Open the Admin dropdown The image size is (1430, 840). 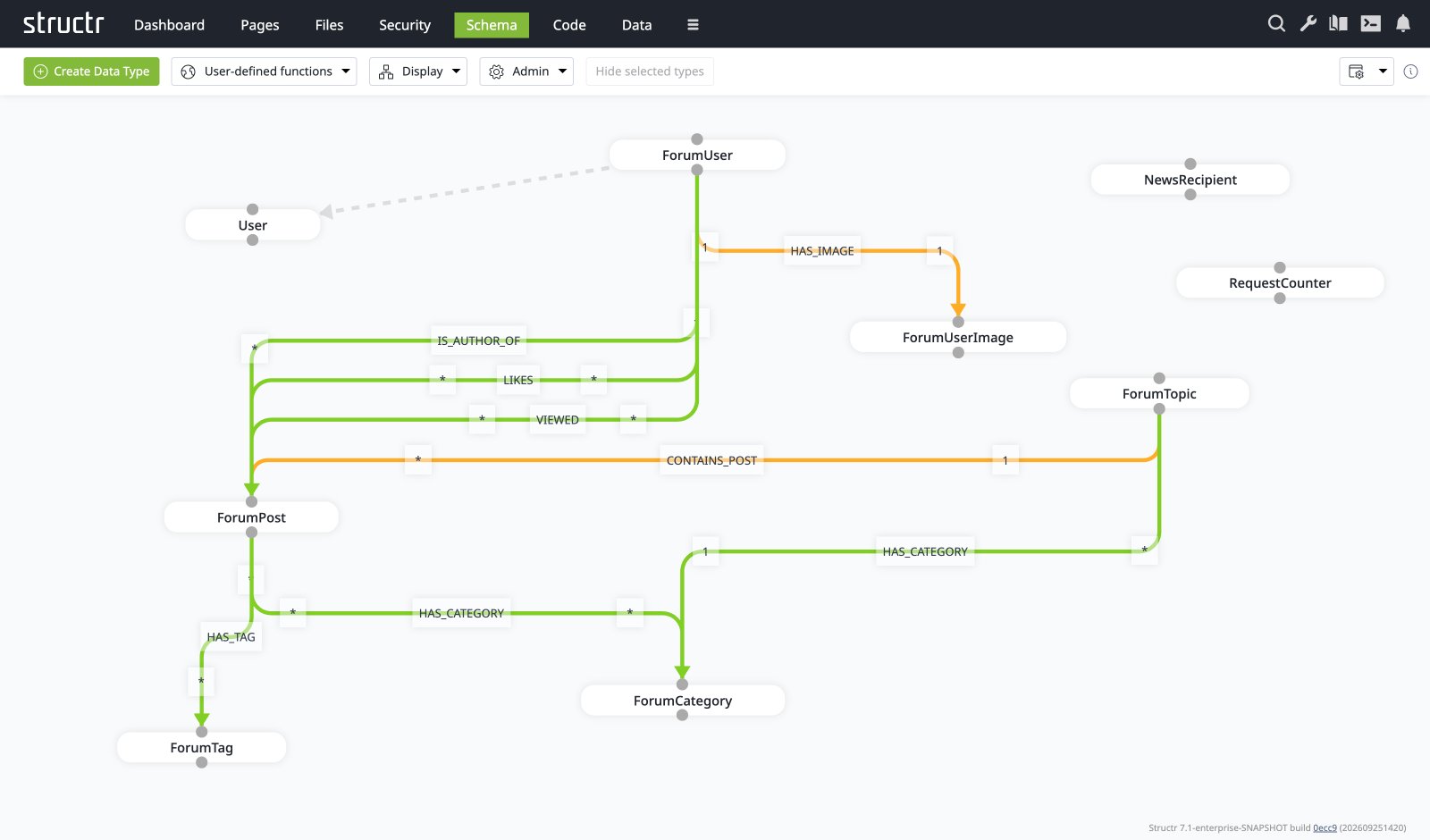(x=526, y=71)
